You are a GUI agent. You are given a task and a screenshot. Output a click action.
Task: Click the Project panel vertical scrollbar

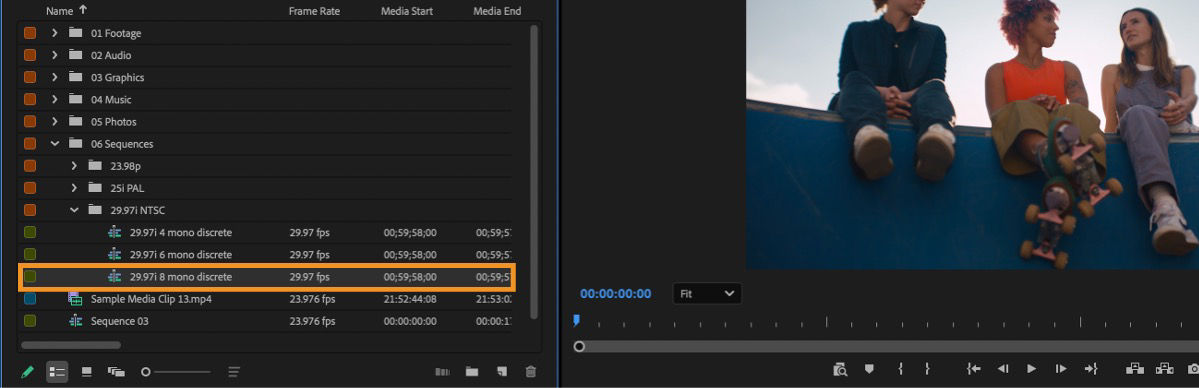(x=534, y=171)
